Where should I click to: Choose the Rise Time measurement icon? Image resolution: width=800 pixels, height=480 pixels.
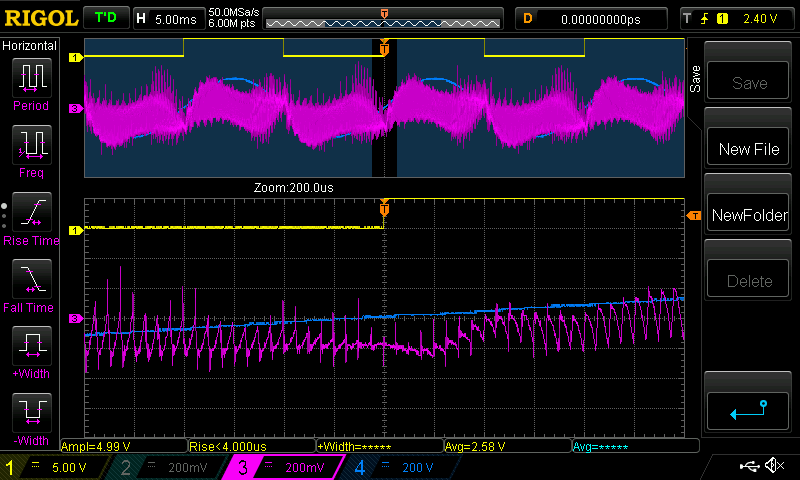point(30,212)
